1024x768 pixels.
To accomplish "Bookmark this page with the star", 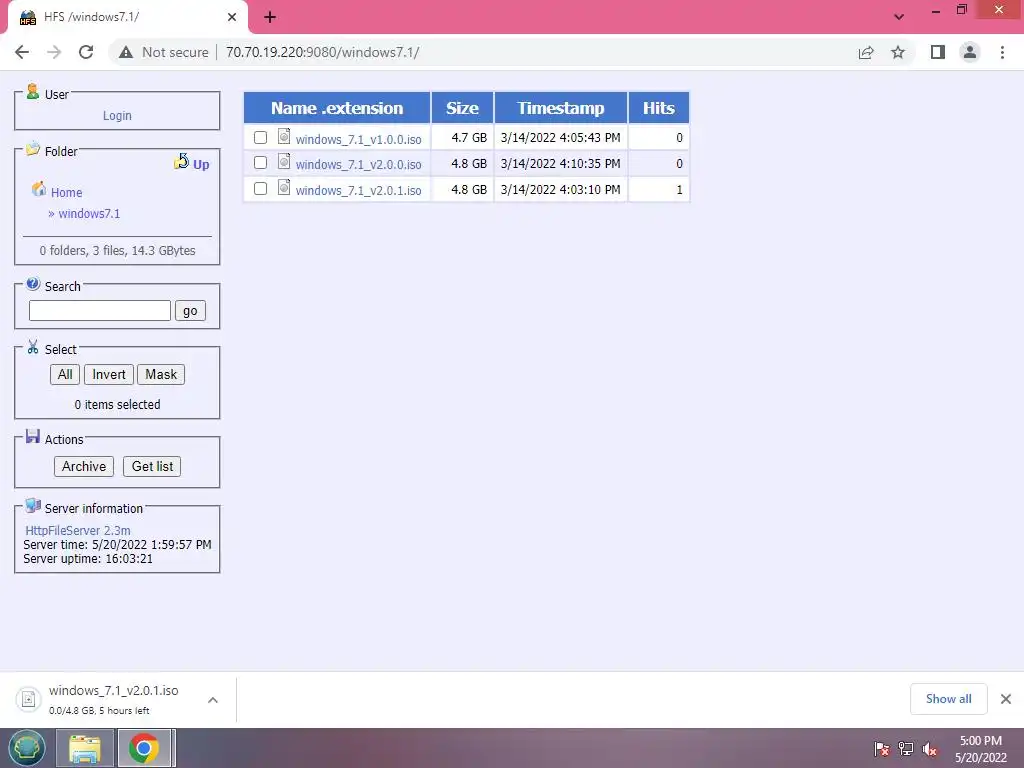I will (898, 52).
